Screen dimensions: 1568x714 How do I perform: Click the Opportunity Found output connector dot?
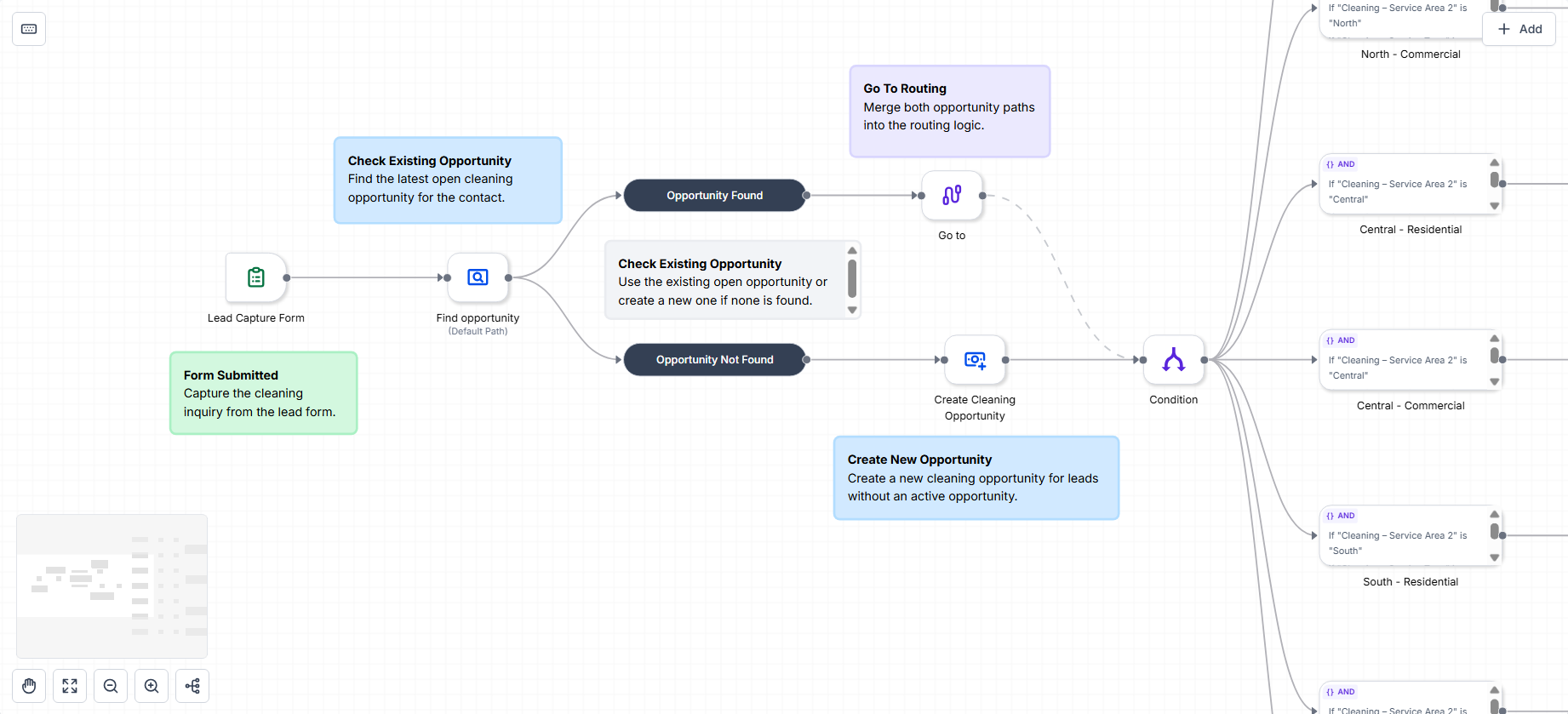point(806,196)
